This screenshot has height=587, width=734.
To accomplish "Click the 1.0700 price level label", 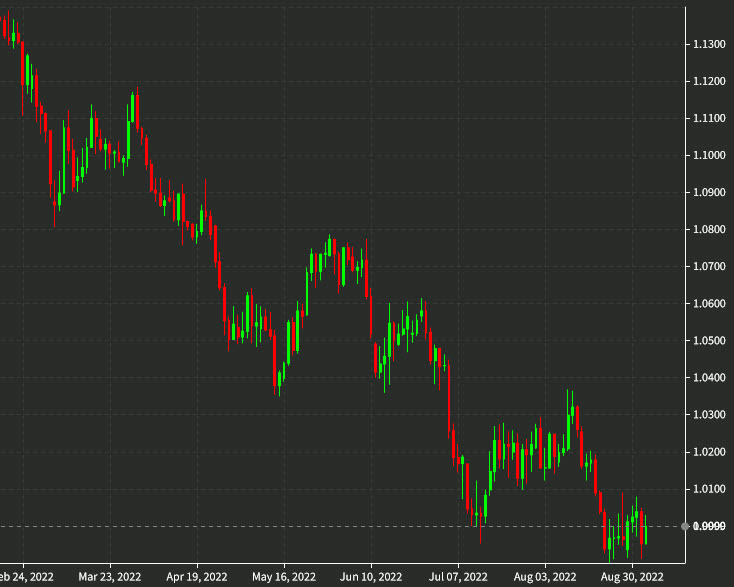I will coord(709,267).
